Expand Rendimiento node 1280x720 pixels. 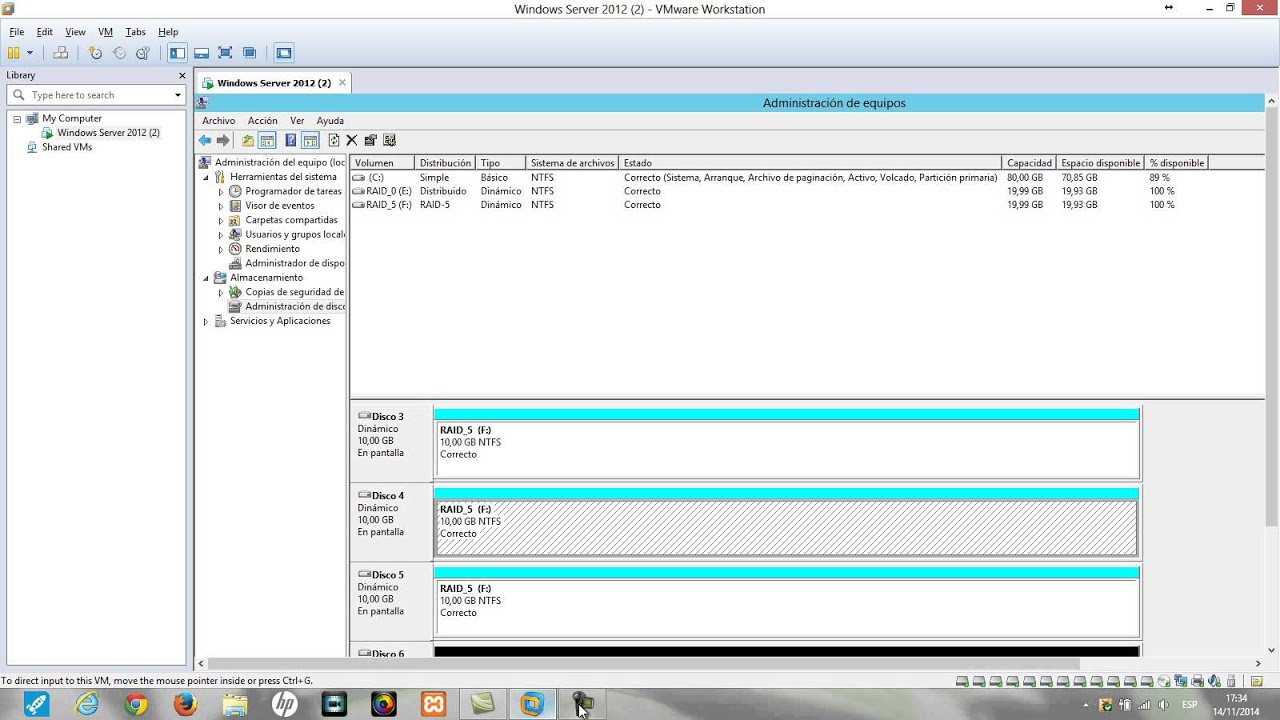click(x=221, y=249)
